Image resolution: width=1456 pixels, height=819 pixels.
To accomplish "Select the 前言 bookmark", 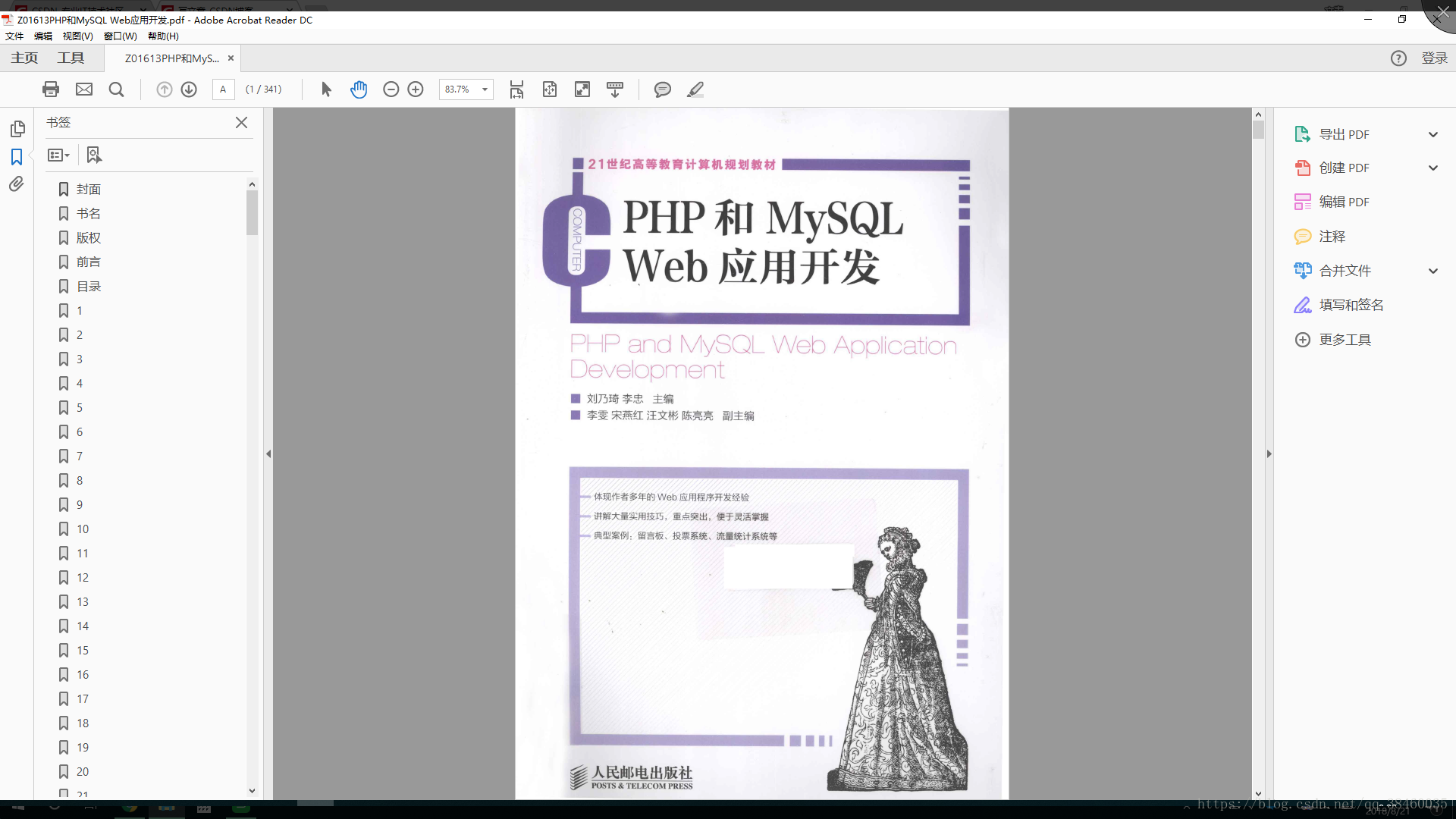I will (89, 262).
